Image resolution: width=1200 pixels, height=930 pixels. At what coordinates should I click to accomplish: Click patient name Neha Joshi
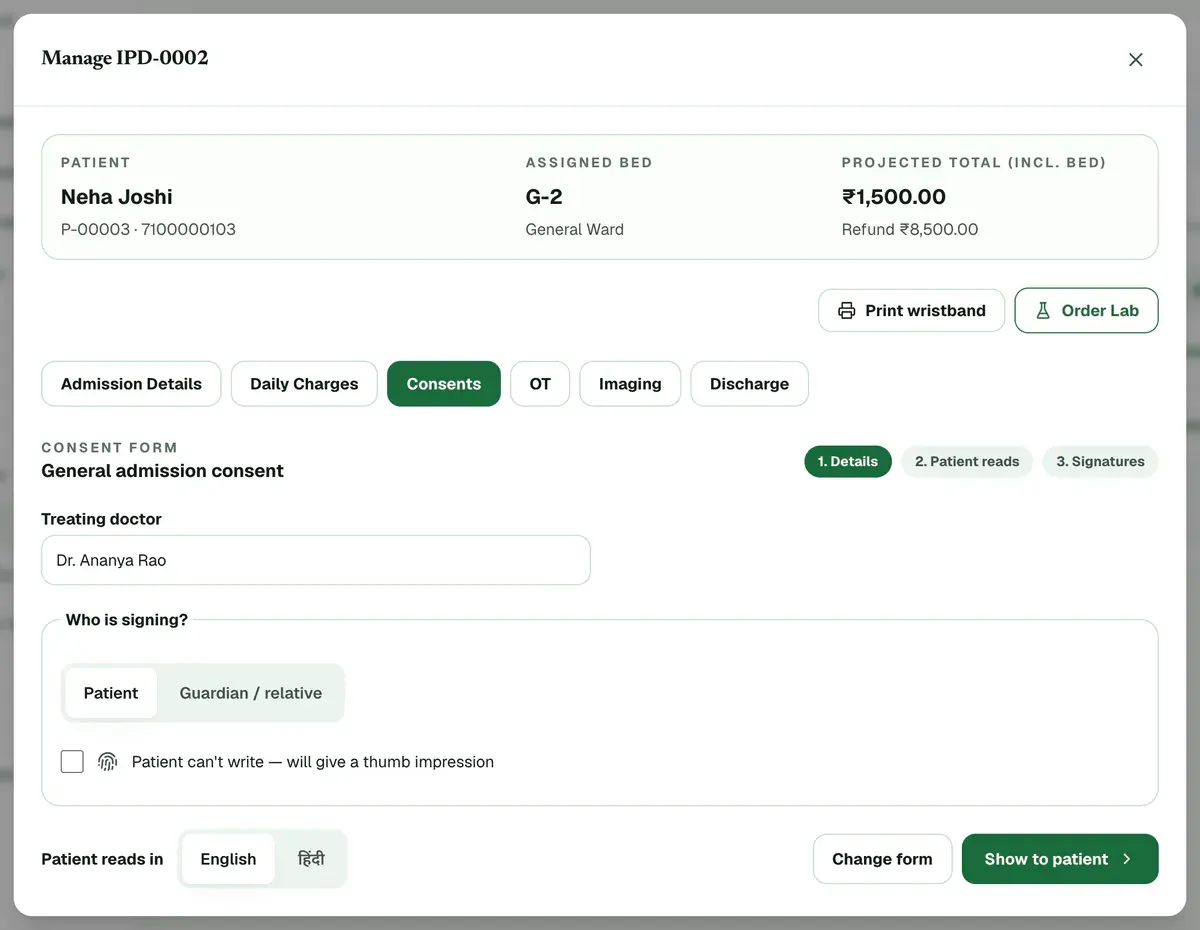[x=117, y=197]
